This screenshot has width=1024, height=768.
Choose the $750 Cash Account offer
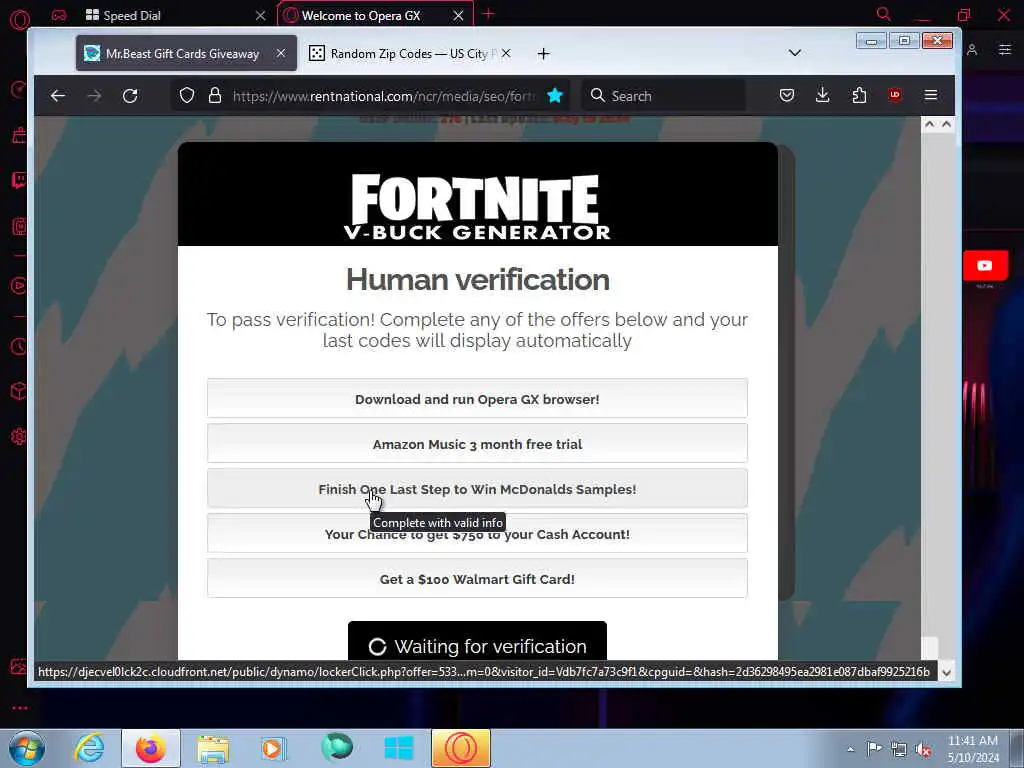pyautogui.click(x=477, y=534)
